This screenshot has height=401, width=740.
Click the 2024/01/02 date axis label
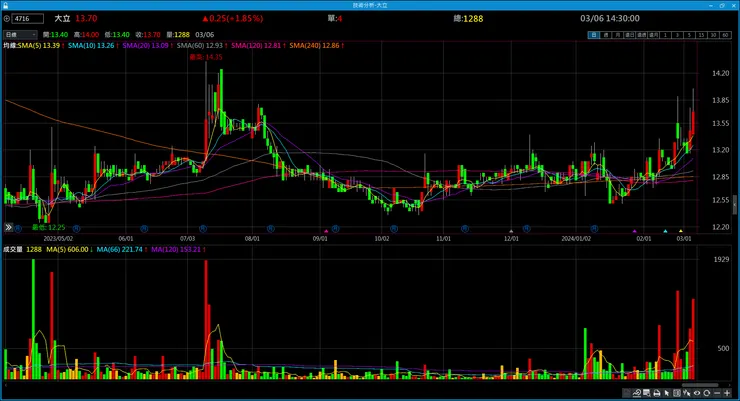576,239
